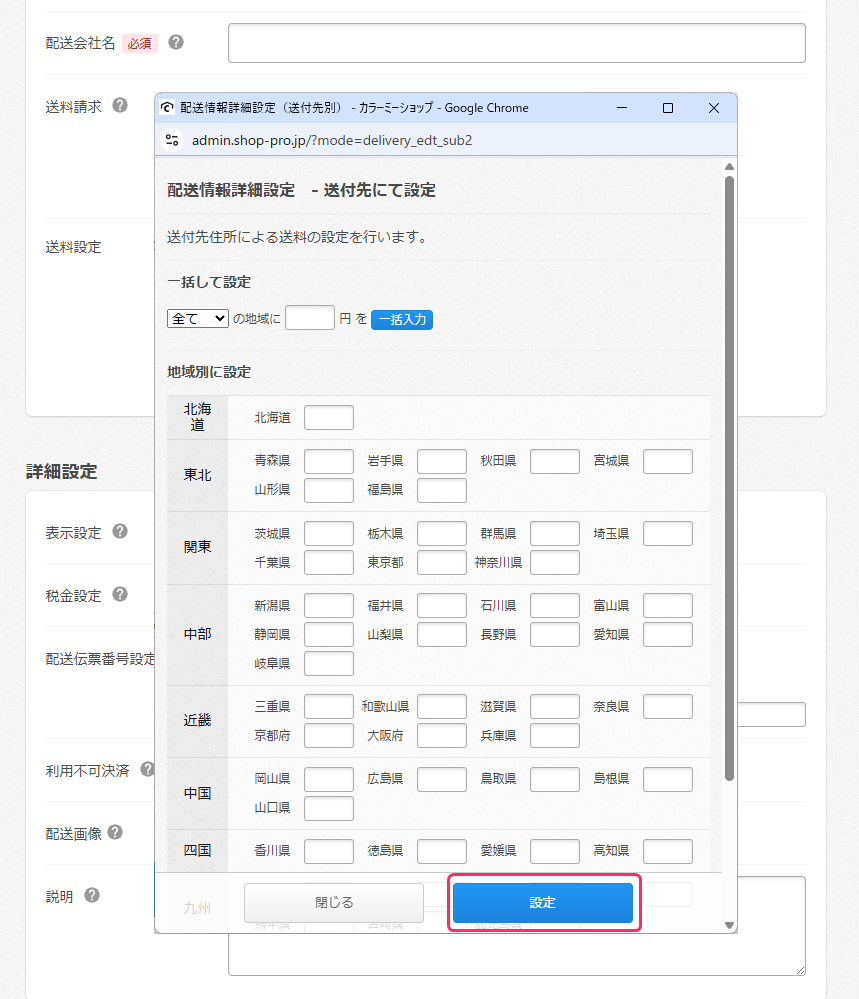Click the 東京都 shipping fee field
Viewport: 859px width, 999px height.
coord(442,563)
